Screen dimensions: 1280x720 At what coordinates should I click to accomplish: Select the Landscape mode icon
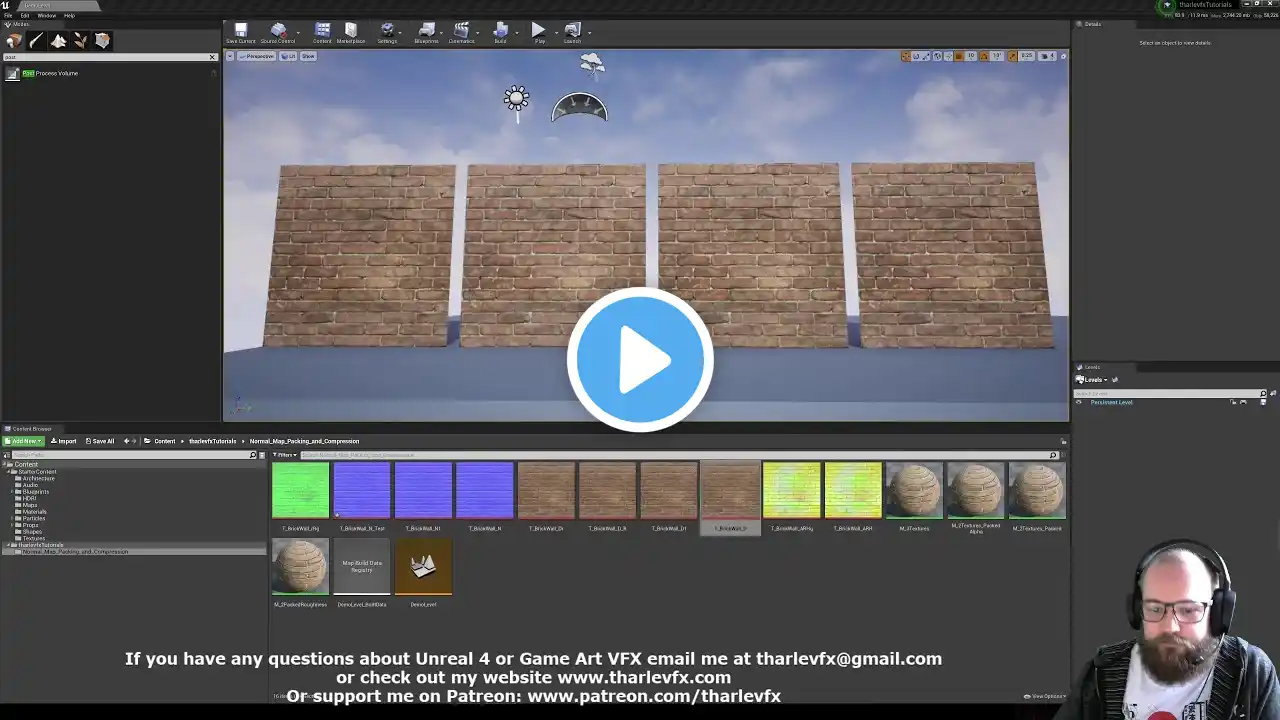58,41
